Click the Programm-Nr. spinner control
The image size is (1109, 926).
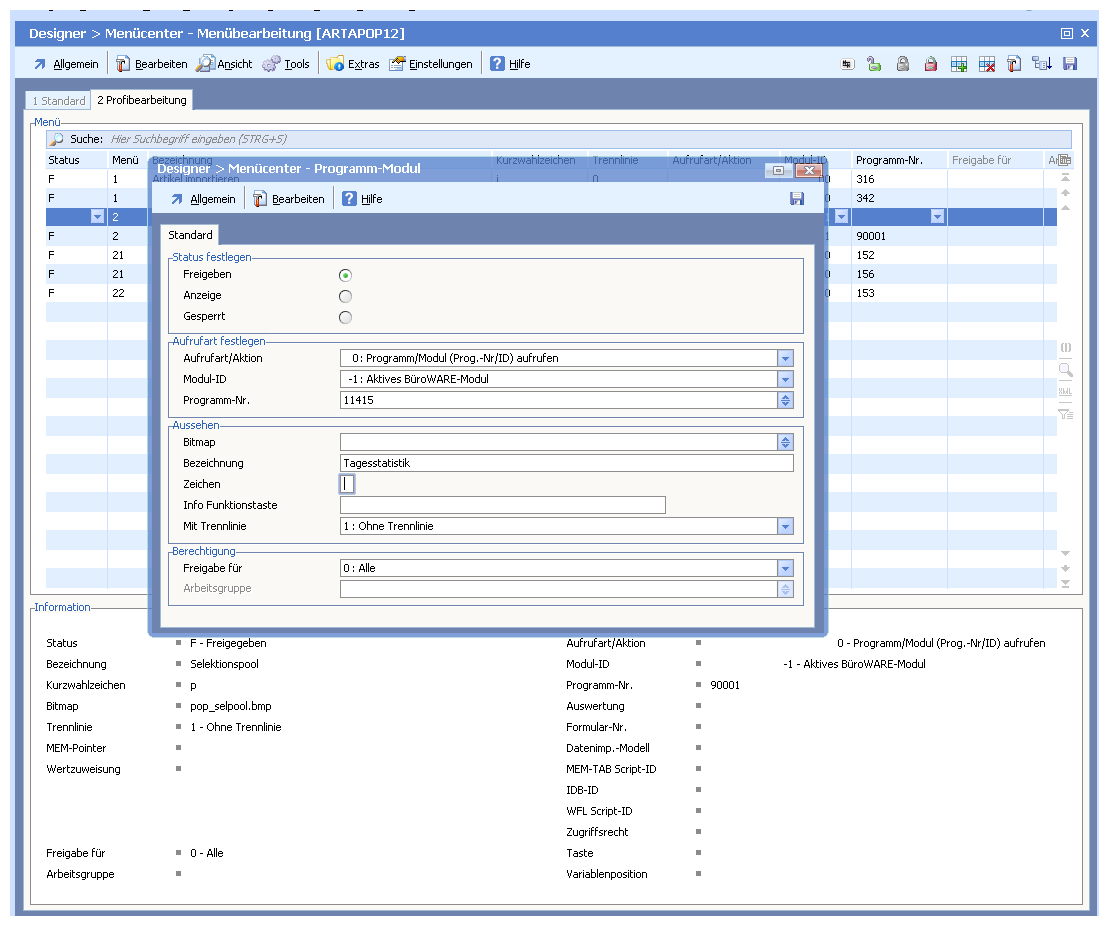(x=785, y=400)
